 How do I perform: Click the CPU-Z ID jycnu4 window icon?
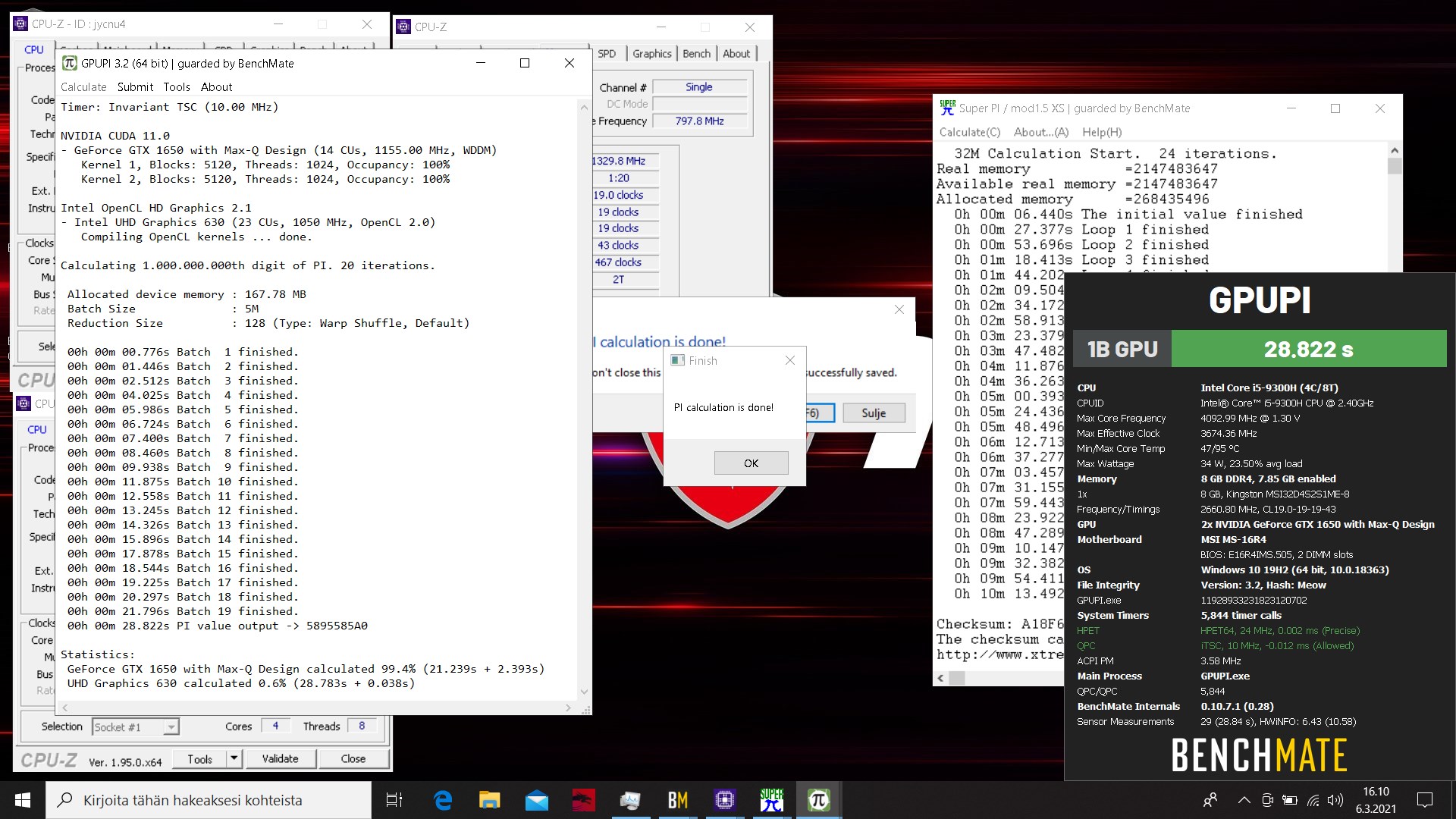[x=21, y=24]
